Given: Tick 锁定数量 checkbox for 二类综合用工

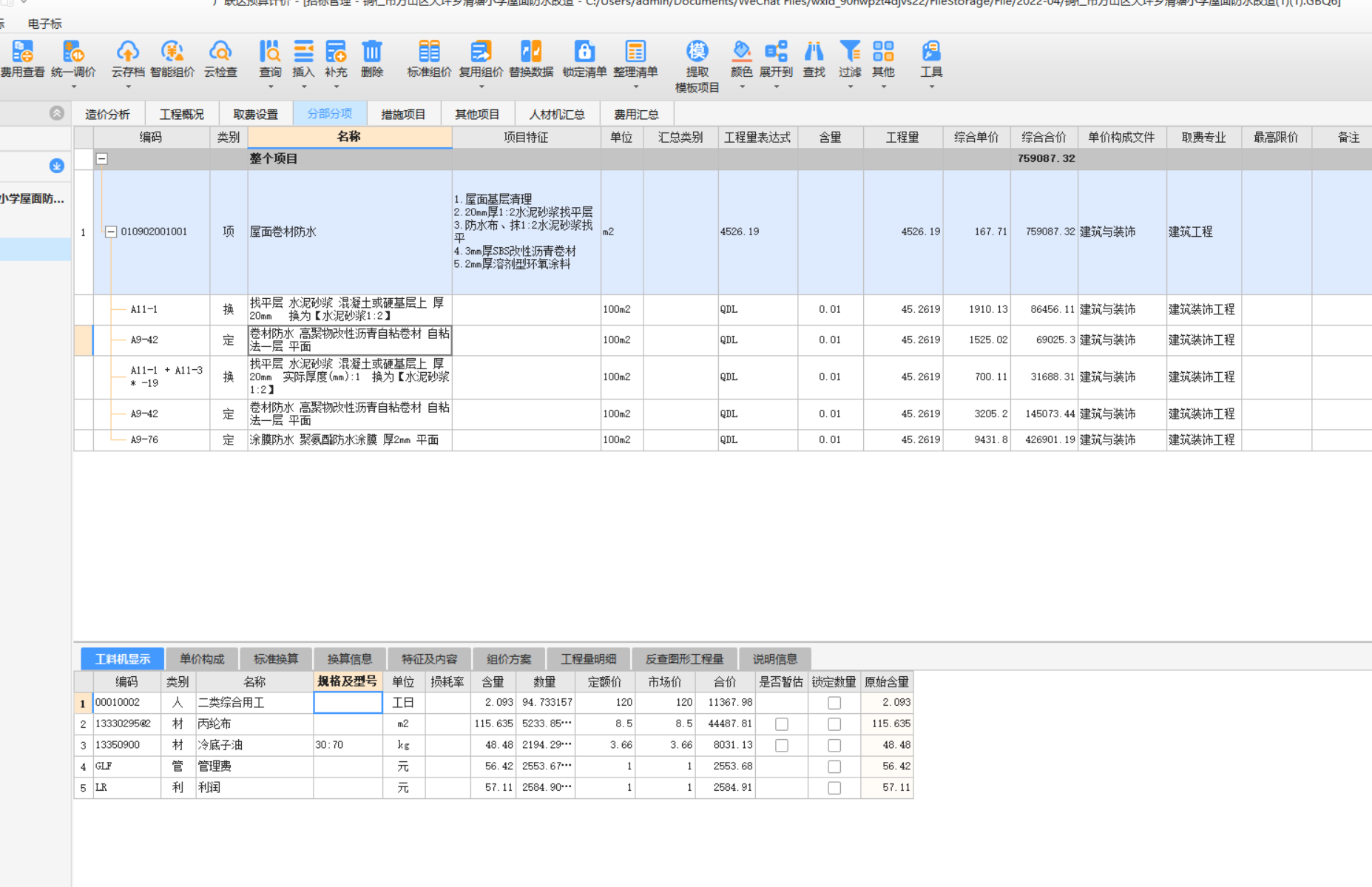Looking at the screenshot, I should [x=834, y=703].
